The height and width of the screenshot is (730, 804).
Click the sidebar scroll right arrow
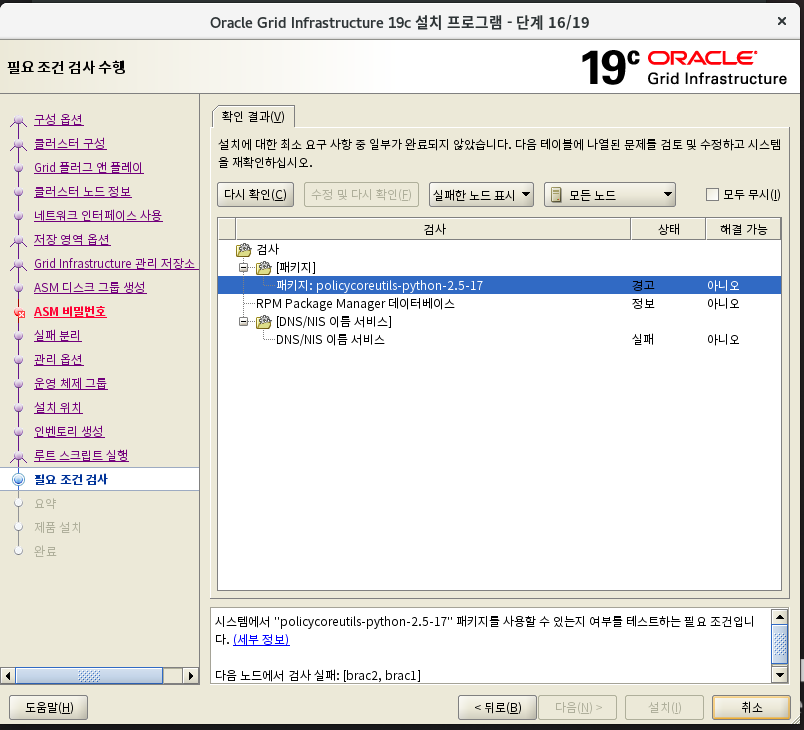191,676
